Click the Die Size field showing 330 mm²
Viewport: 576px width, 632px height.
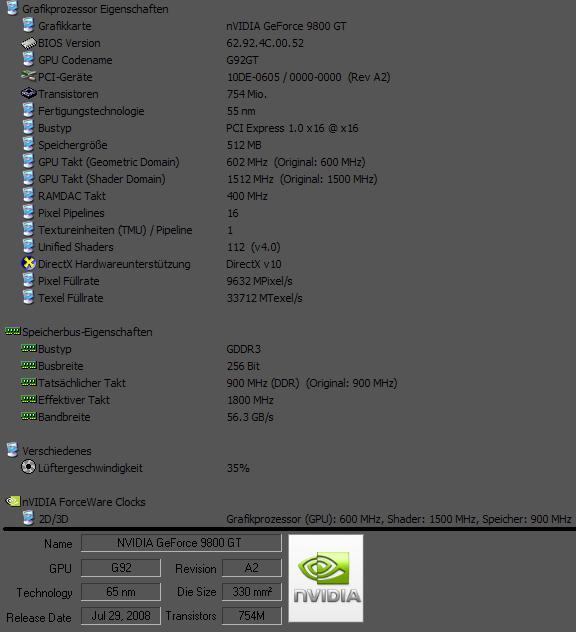tap(252, 592)
